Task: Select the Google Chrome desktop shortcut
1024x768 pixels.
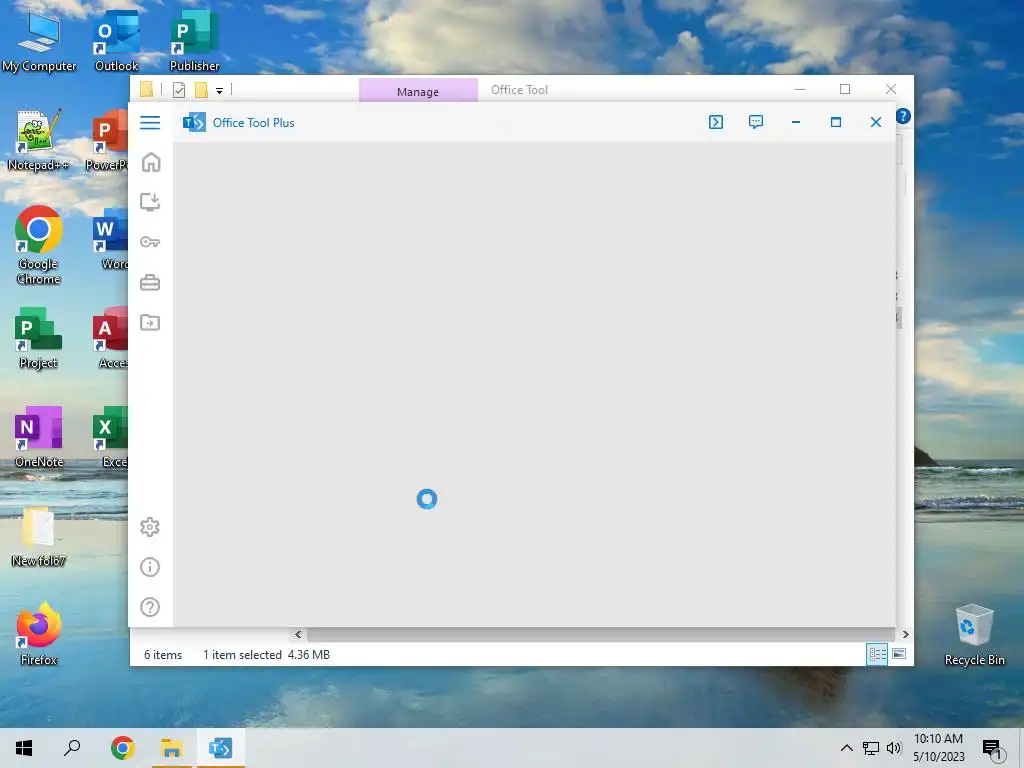Action: [39, 246]
